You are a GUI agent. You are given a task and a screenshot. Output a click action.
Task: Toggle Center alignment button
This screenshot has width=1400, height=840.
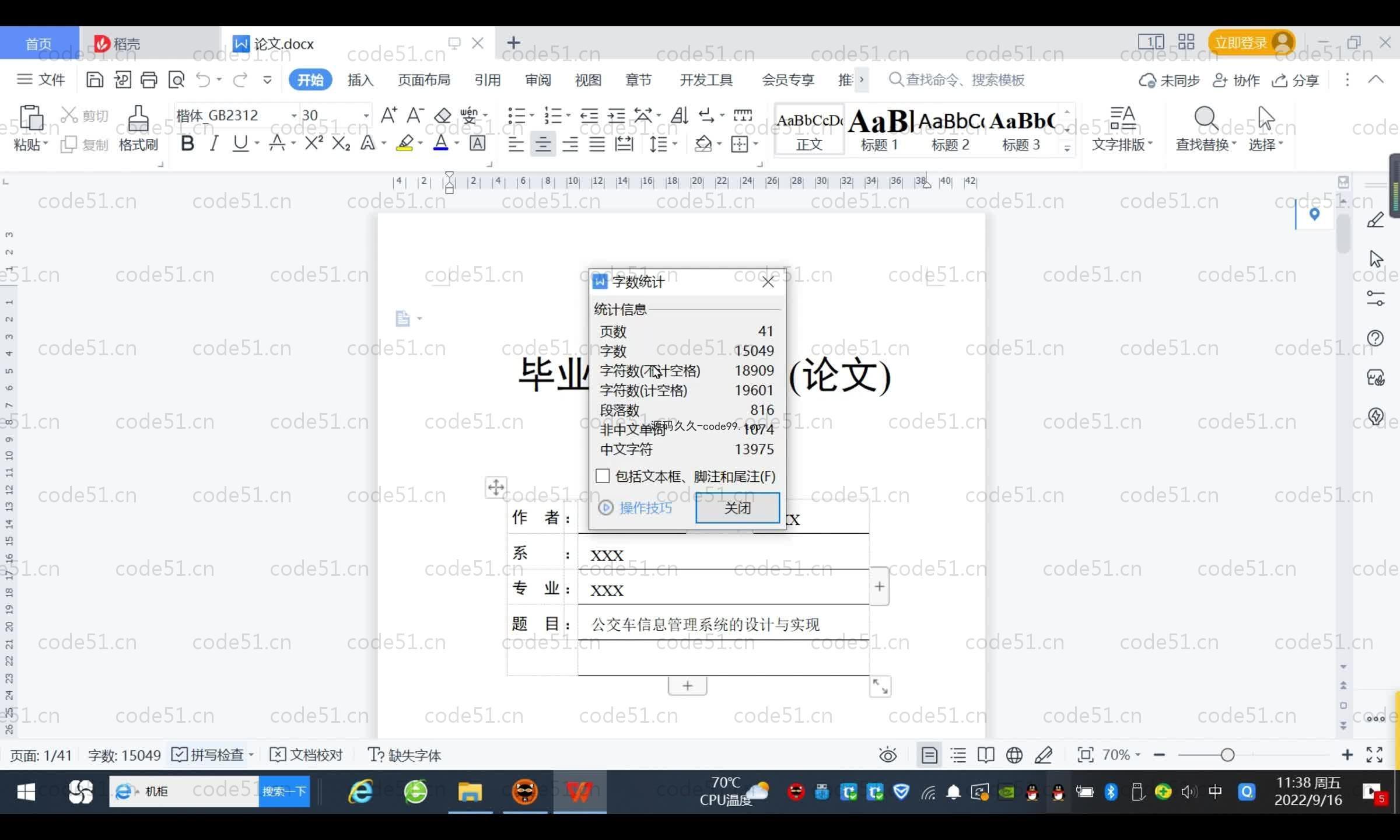(542, 143)
